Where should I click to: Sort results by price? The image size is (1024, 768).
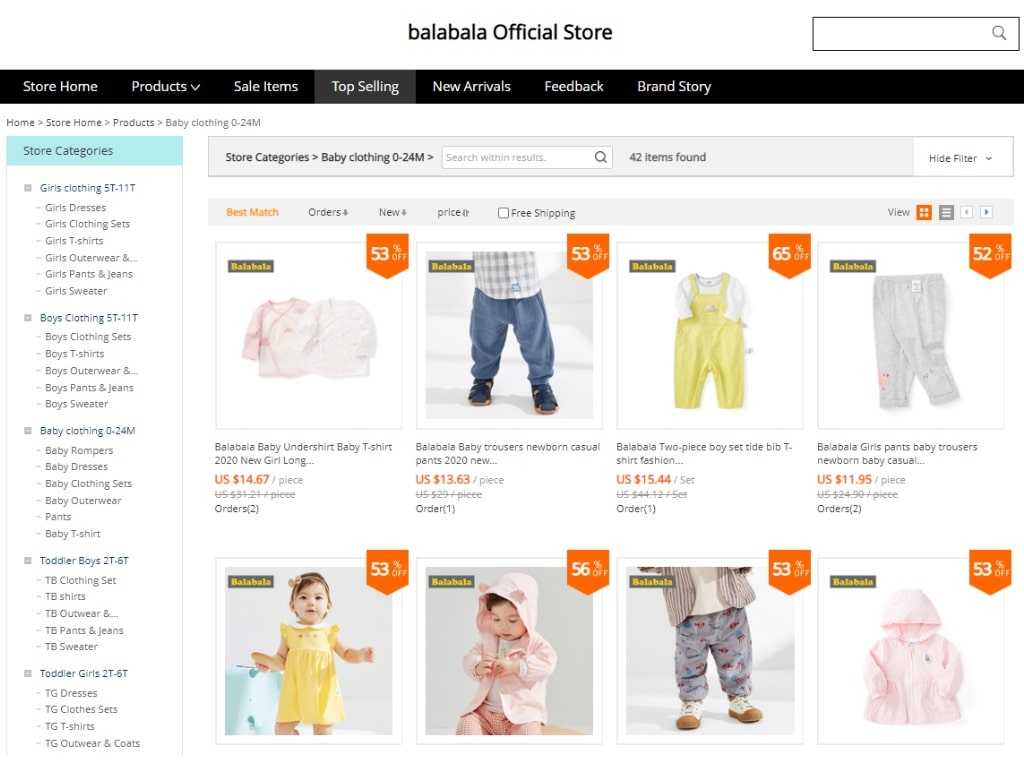[453, 212]
